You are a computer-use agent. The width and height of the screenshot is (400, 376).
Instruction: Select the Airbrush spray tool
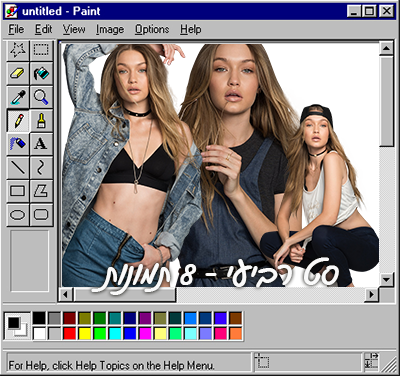point(18,144)
